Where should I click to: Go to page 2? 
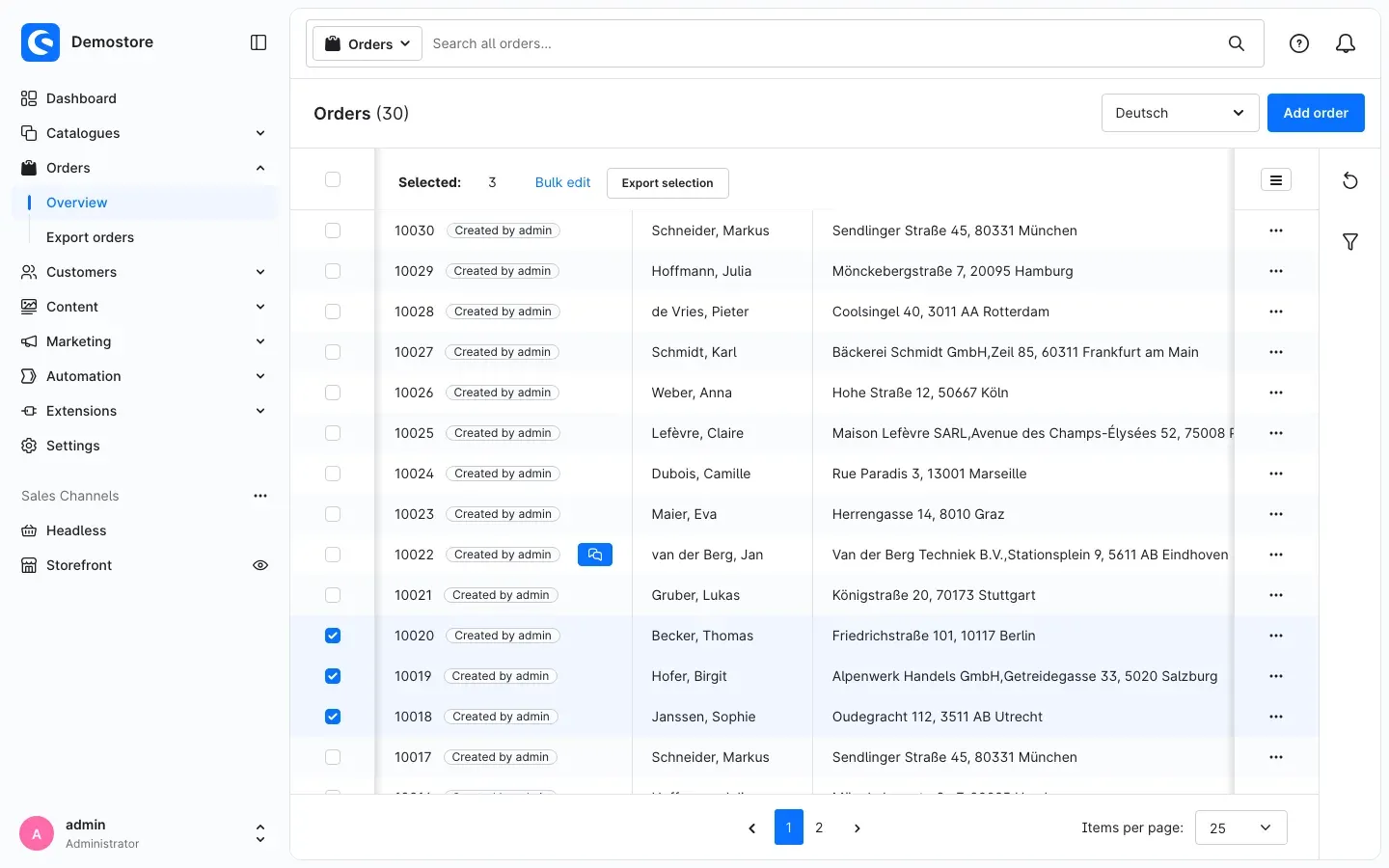[x=819, y=827]
